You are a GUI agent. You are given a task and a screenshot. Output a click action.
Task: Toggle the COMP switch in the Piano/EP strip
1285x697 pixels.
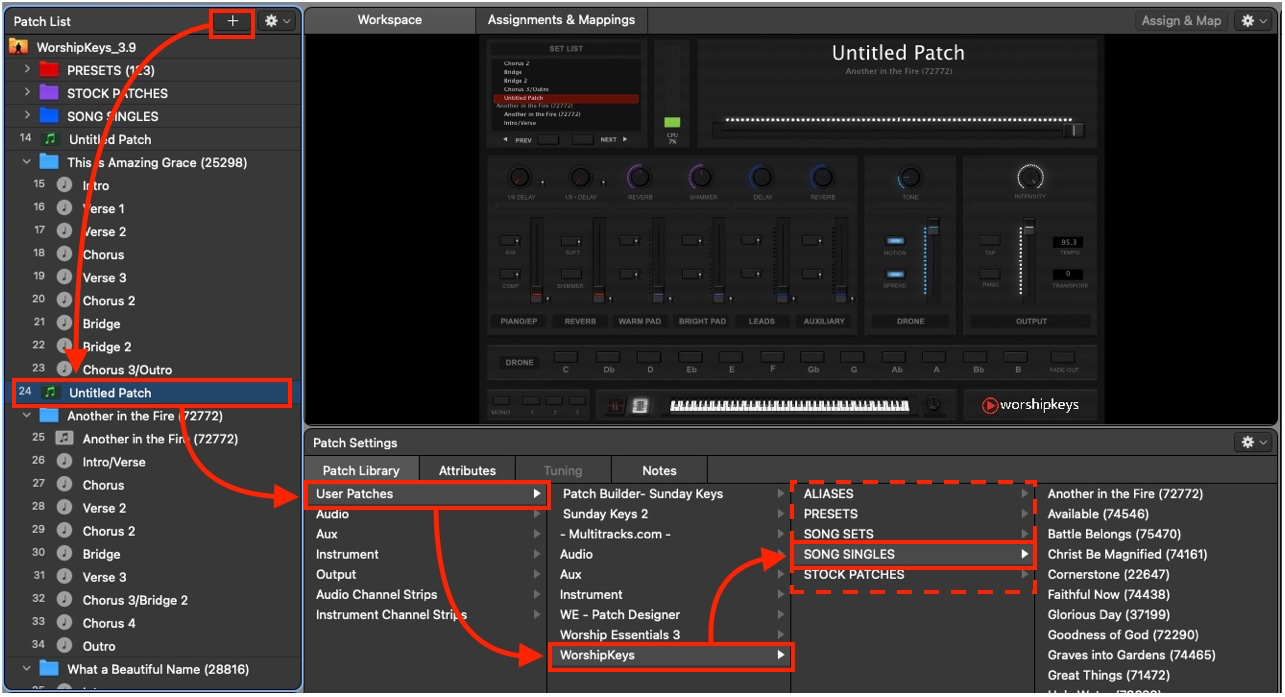click(511, 274)
